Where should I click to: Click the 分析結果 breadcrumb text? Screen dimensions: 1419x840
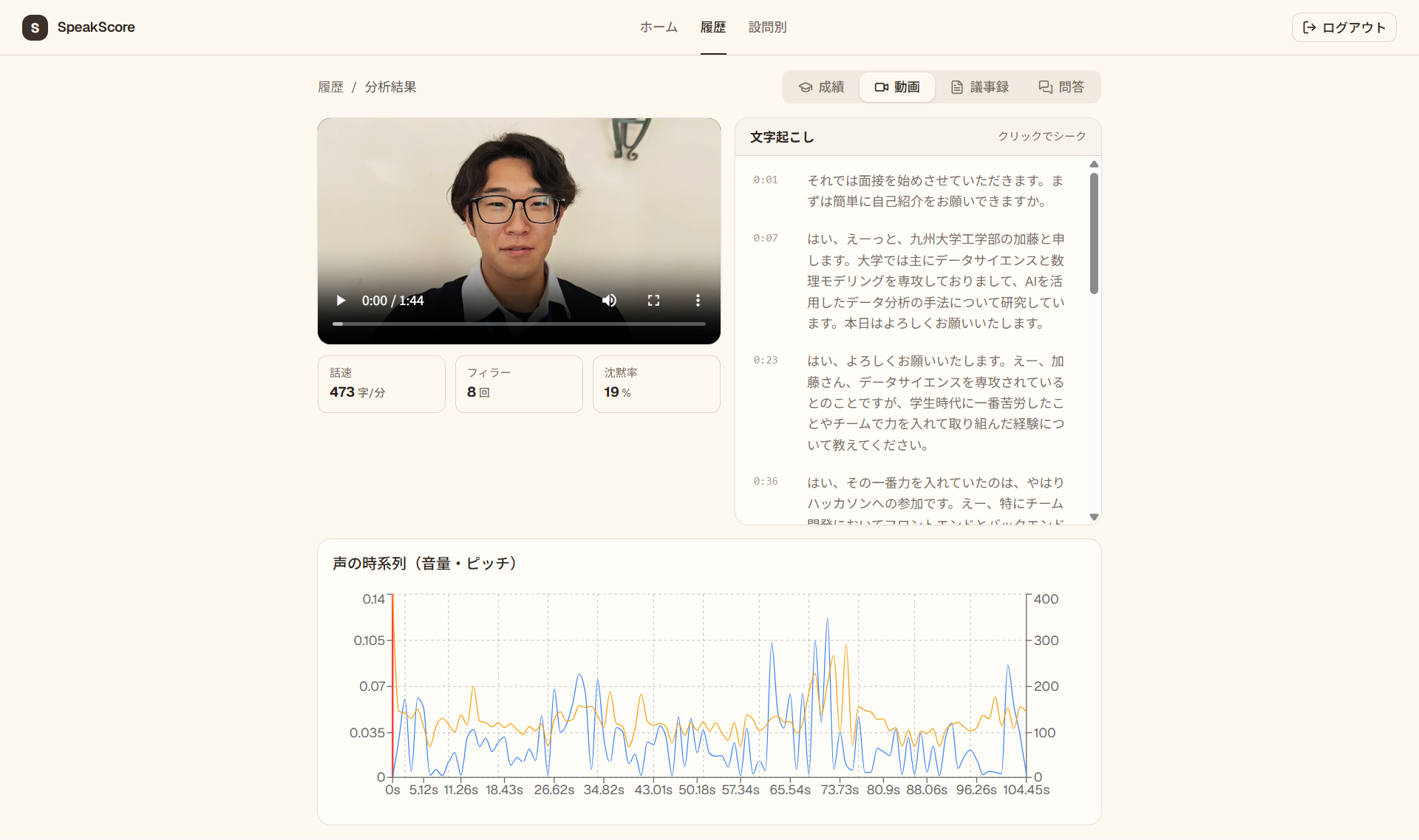point(390,87)
